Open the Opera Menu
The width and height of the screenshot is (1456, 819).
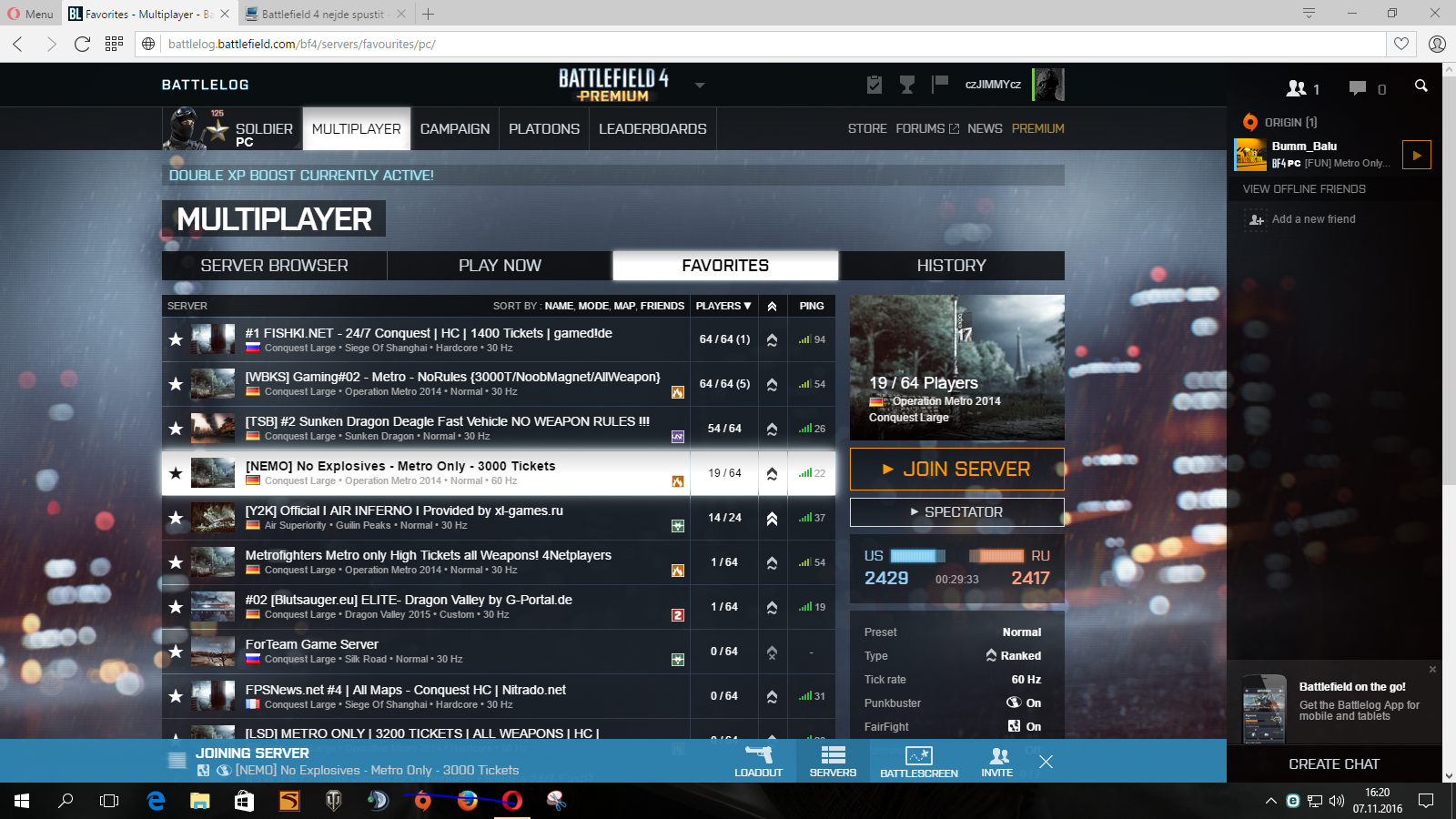click(x=31, y=14)
